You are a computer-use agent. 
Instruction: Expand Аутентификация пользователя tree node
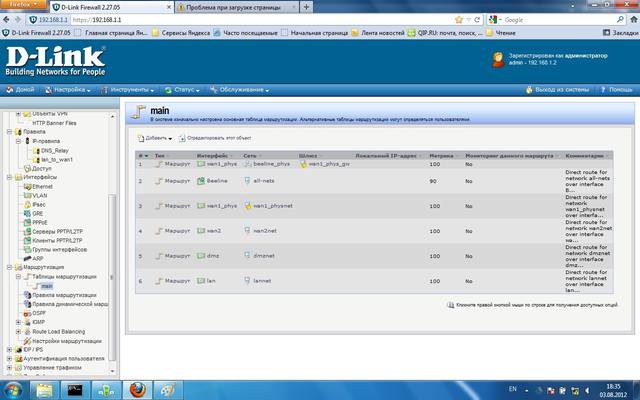pyautogui.click(x=9, y=358)
